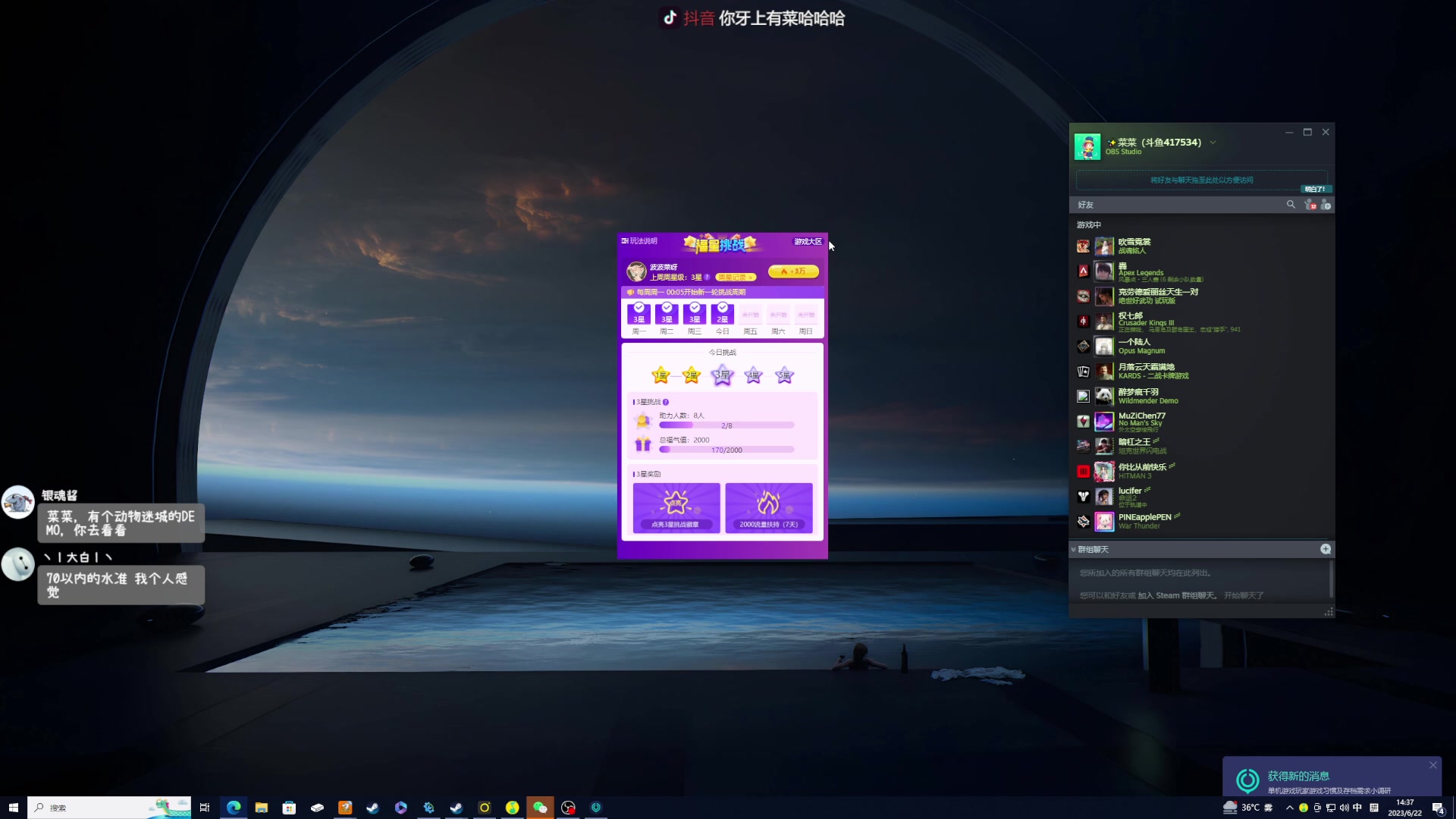Close the 获得新的消息 notification popup
This screenshot has width=1456, height=819.
tap(1433, 765)
